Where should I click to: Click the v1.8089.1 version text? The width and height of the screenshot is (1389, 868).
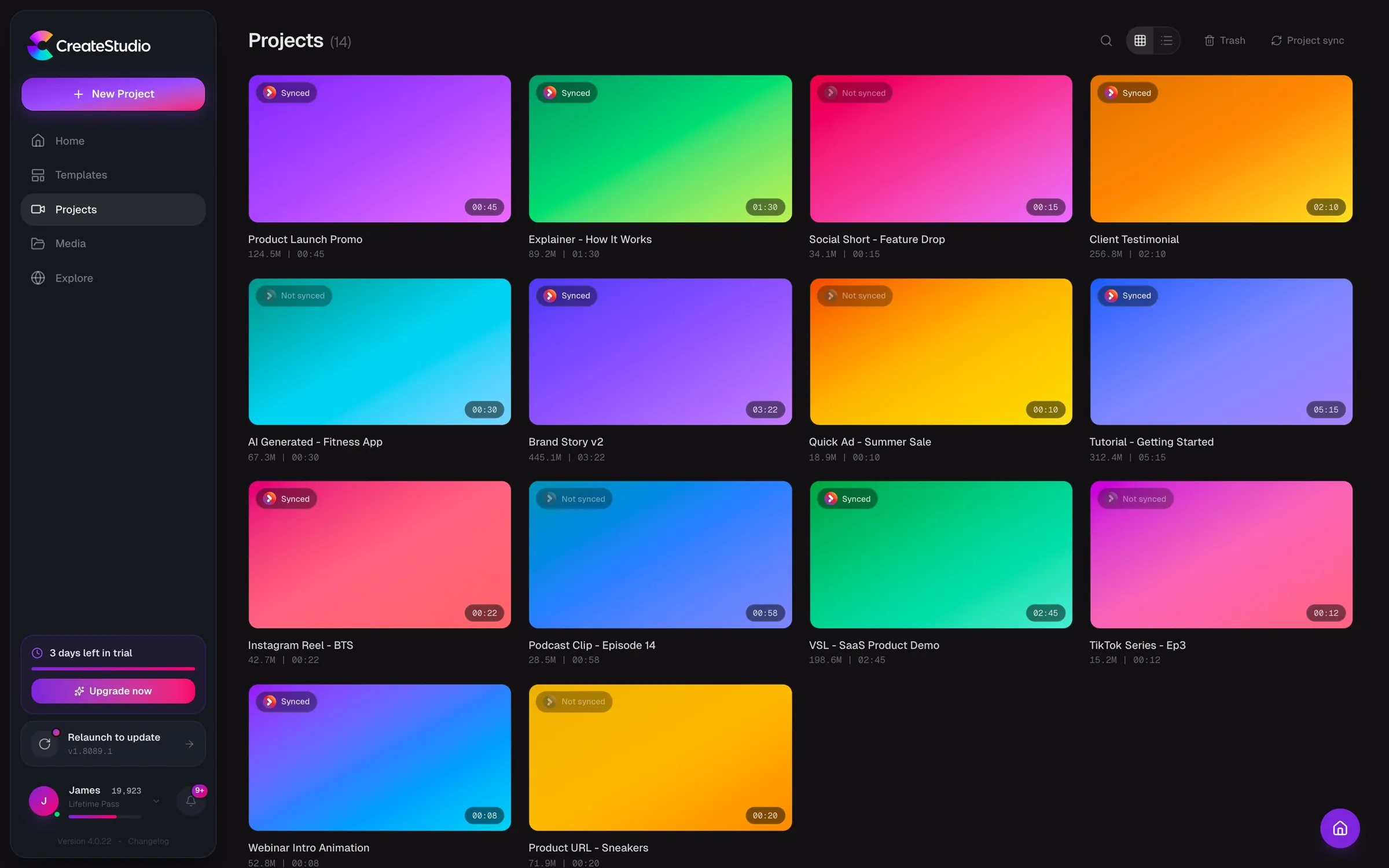click(x=90, y=751)
